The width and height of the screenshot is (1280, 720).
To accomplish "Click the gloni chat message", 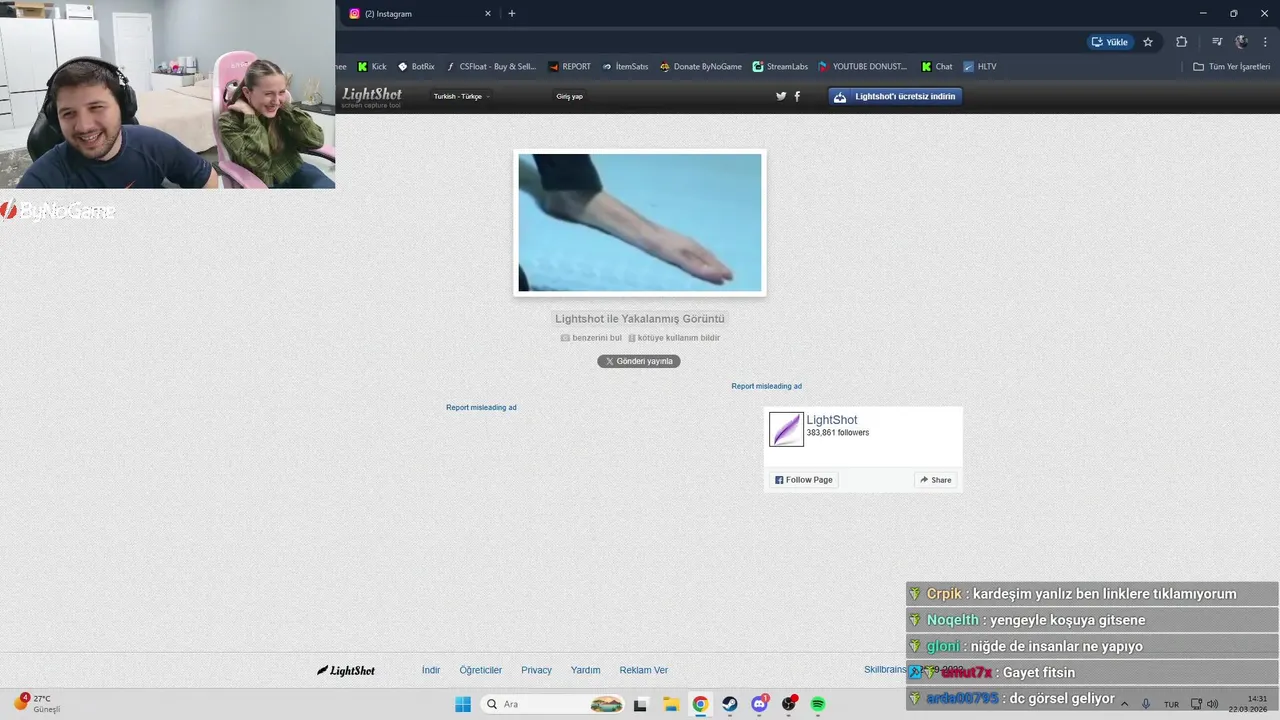I will [x=1092, y=646].
